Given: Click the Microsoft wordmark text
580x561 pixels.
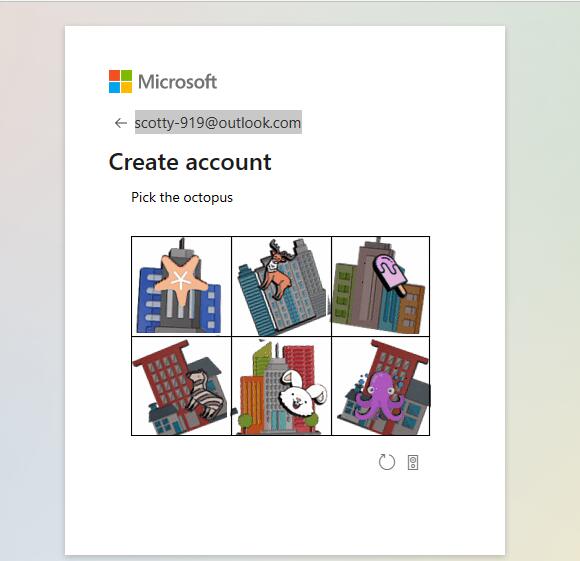Looking at the screenshot, I should pyautogui.click(x=178, y=82).
